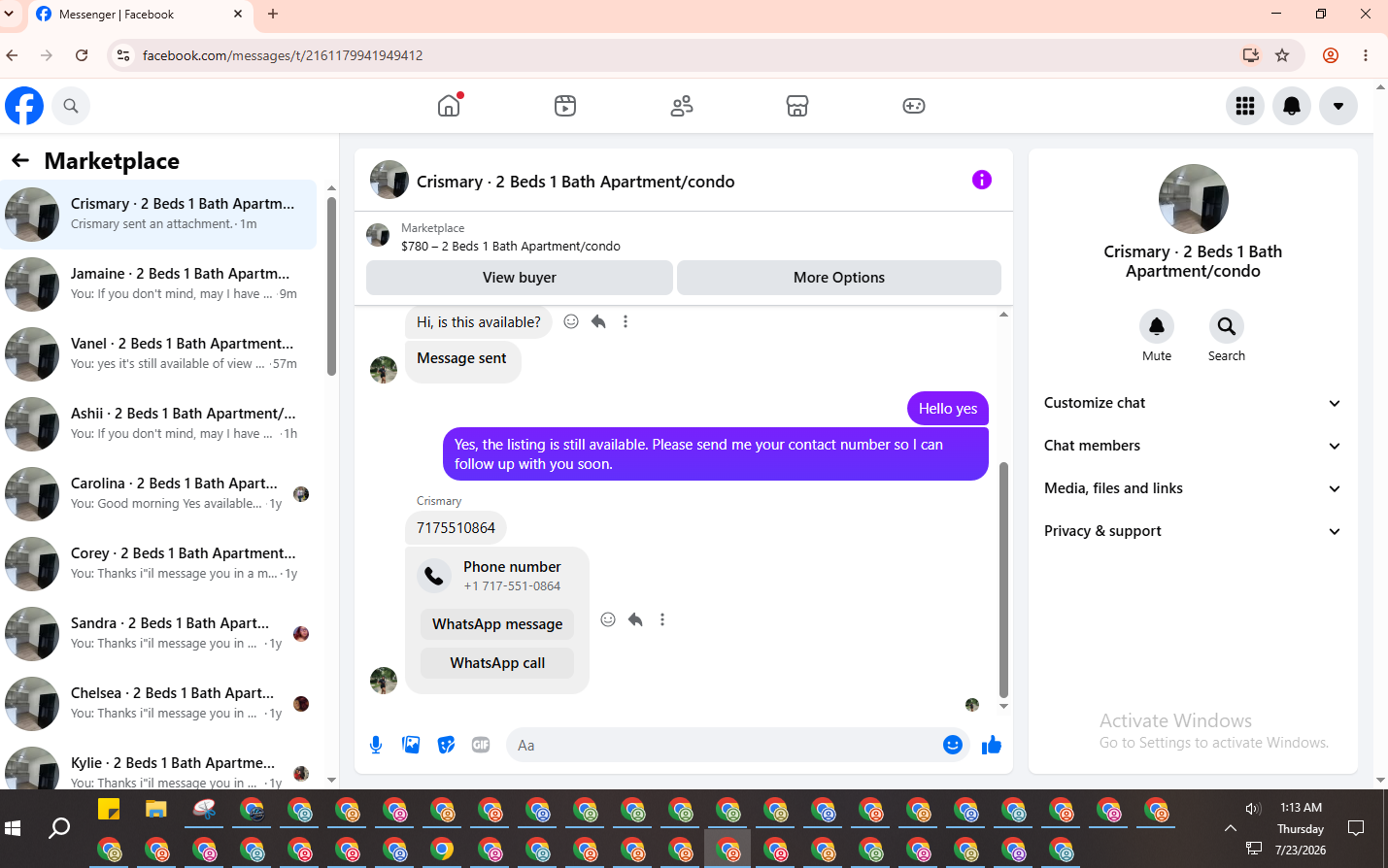Click the View buyer button

tap(520, 278)
